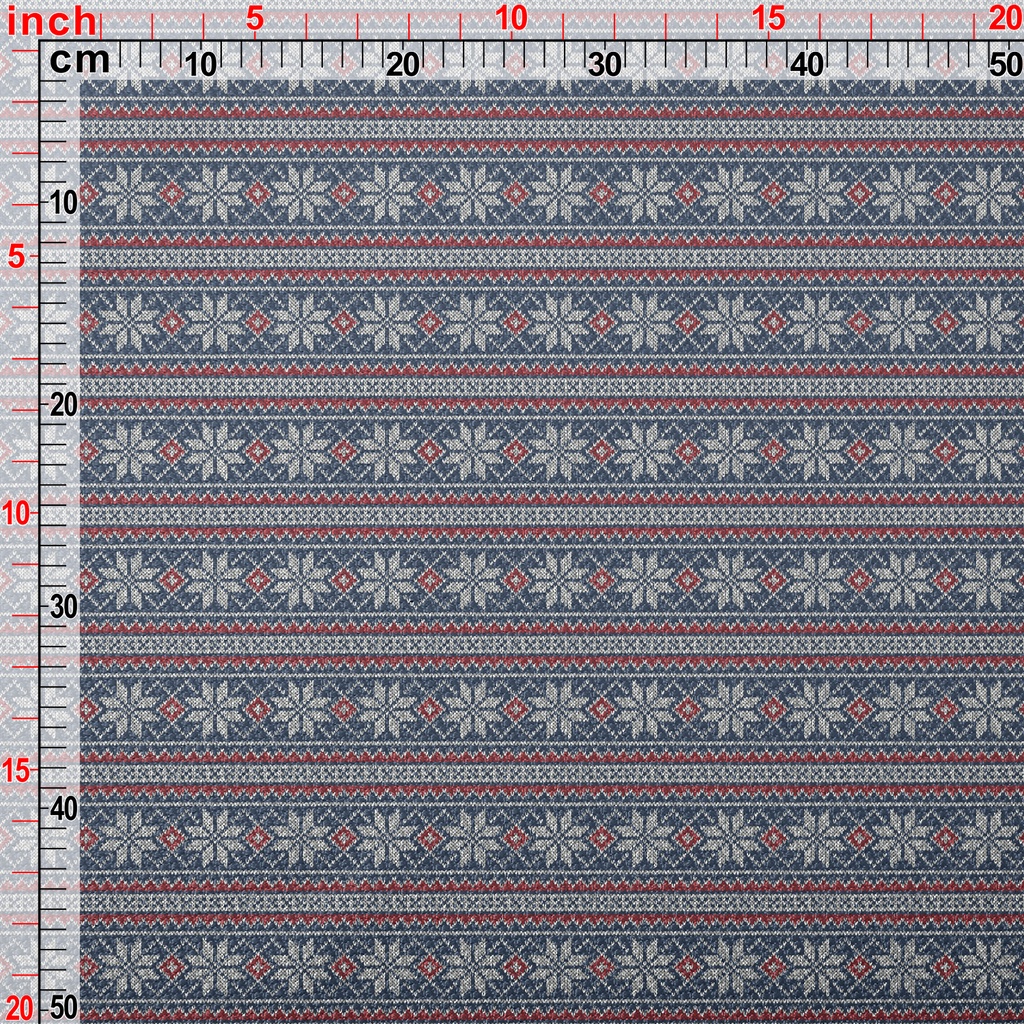Click the red 5 on left inch ruler
The width and height of the screenshot is (1024, 1024).
pyautogui.click(x=17, y=256)
